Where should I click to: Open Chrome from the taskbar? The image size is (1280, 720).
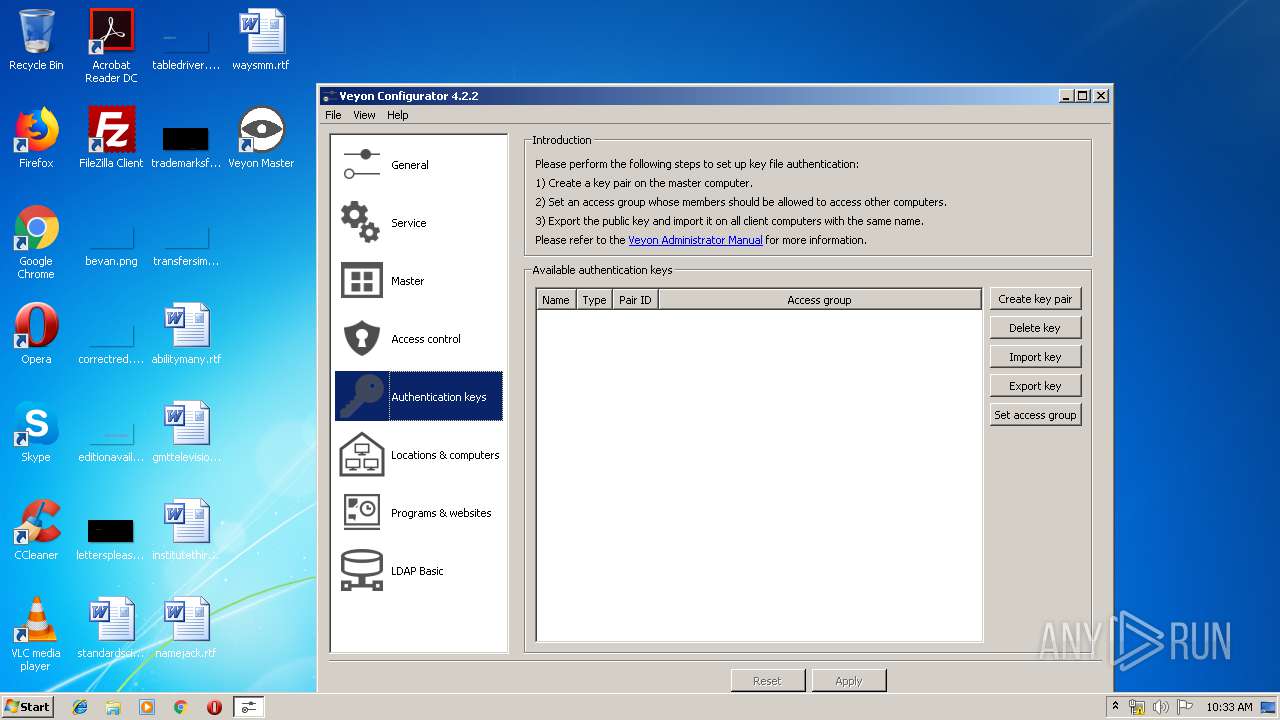(180, 707)
